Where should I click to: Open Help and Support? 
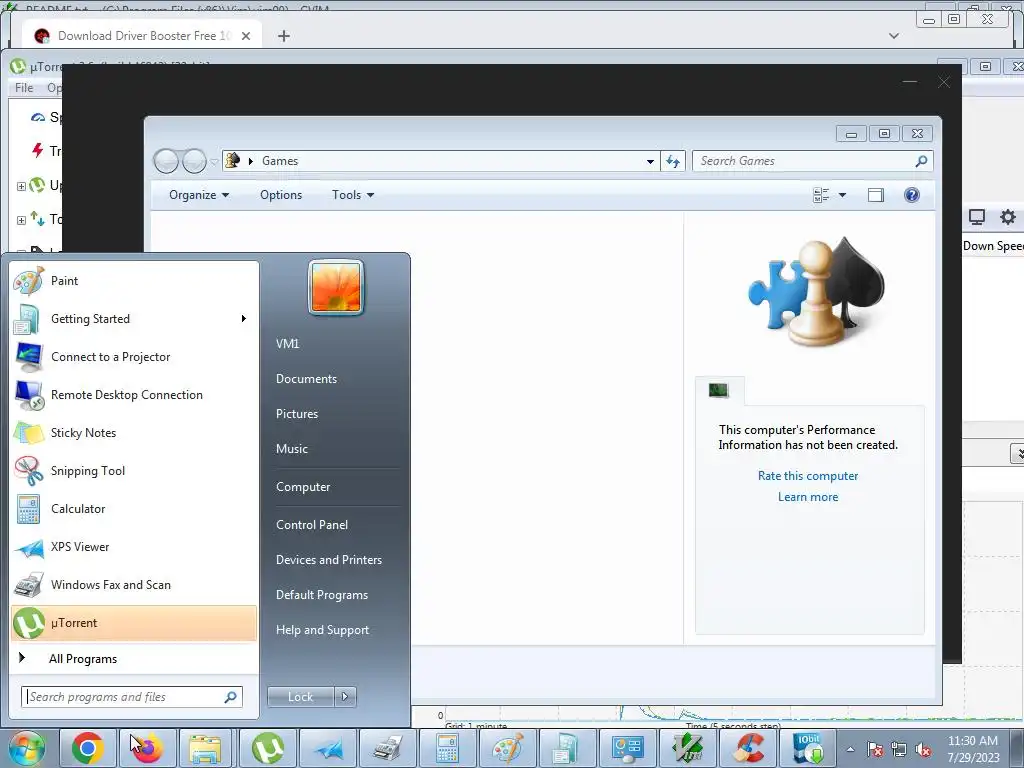322,630
